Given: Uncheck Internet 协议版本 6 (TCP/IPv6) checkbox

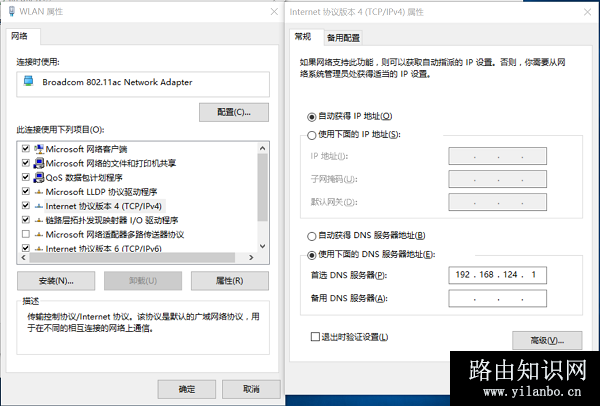Looking at the screenshot, I should coord(26,248).
